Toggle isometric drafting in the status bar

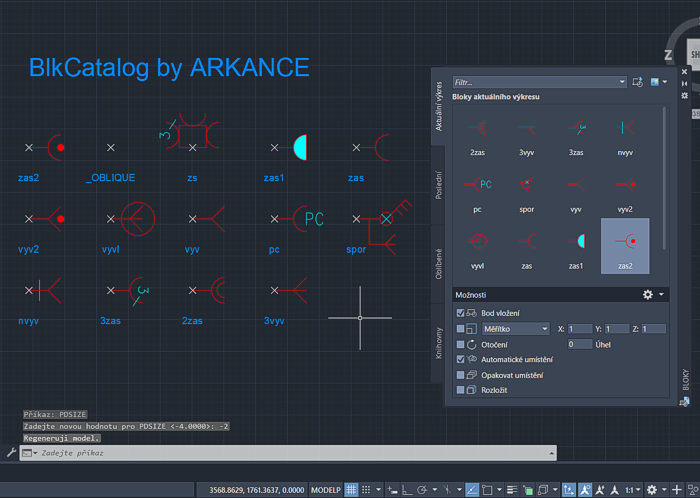click(447, 490)
